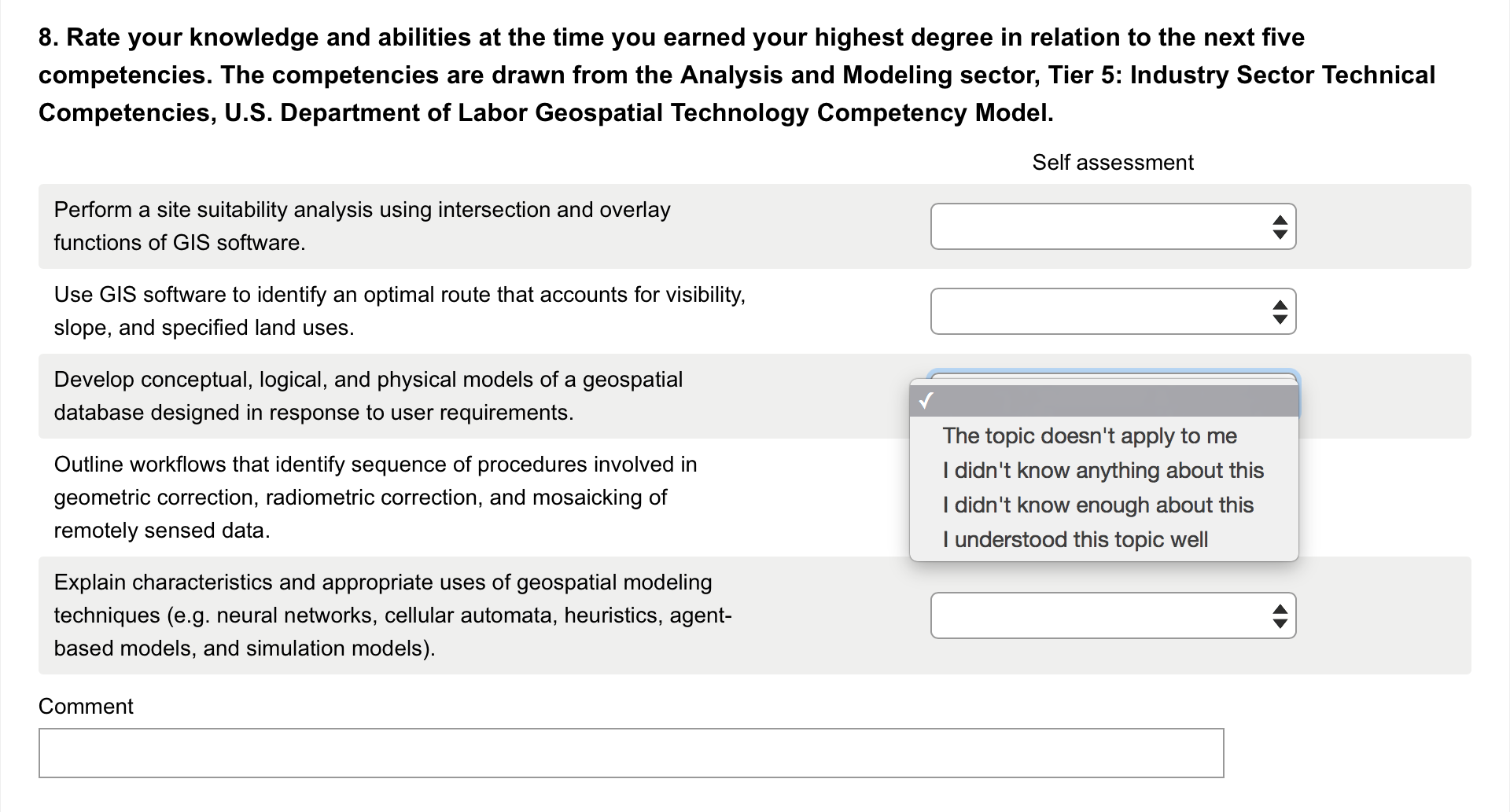Click the "Outline workflows that identify sequence" row text
1510x812 pixels.
(x=375, y=498)
